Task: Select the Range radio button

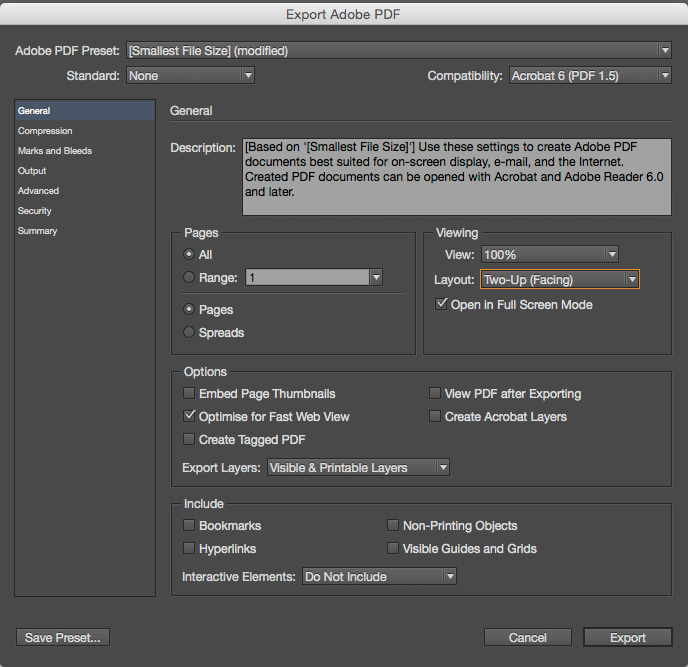Action: click(x=189, y=277)
